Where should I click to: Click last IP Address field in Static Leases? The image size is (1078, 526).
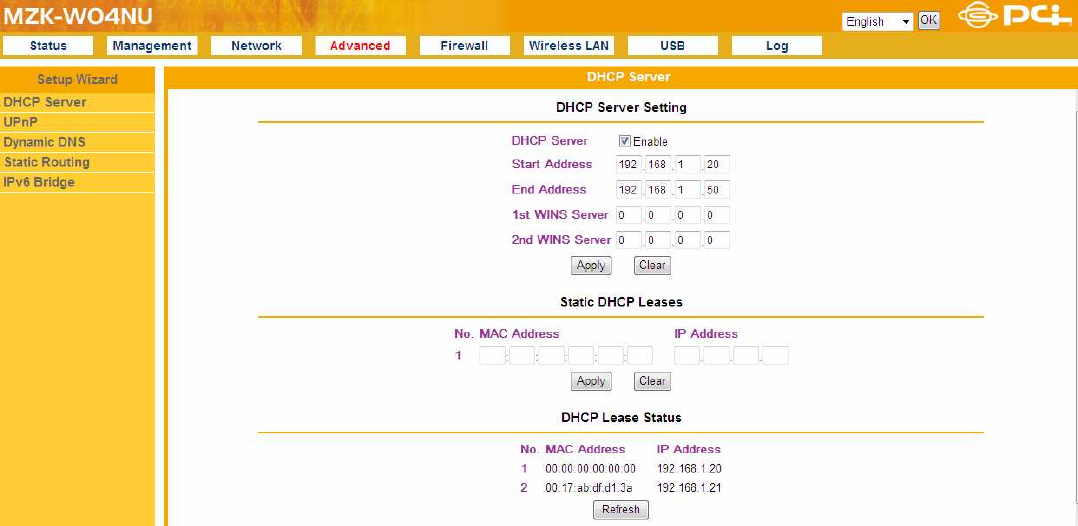[776, 355]
